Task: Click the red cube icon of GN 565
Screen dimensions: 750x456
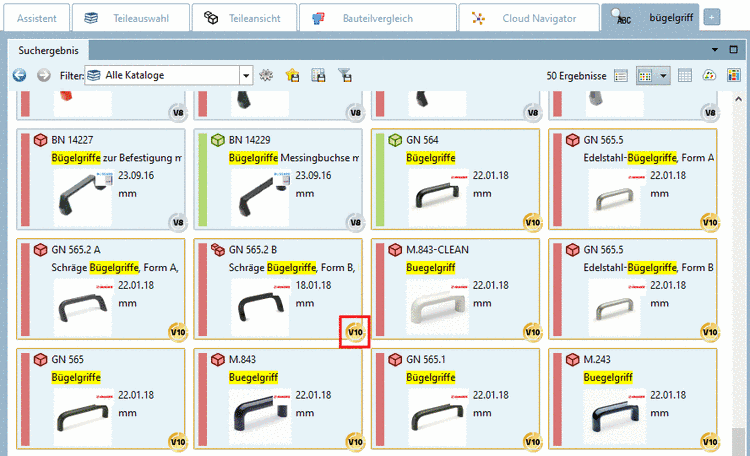Action: [41, 359]
